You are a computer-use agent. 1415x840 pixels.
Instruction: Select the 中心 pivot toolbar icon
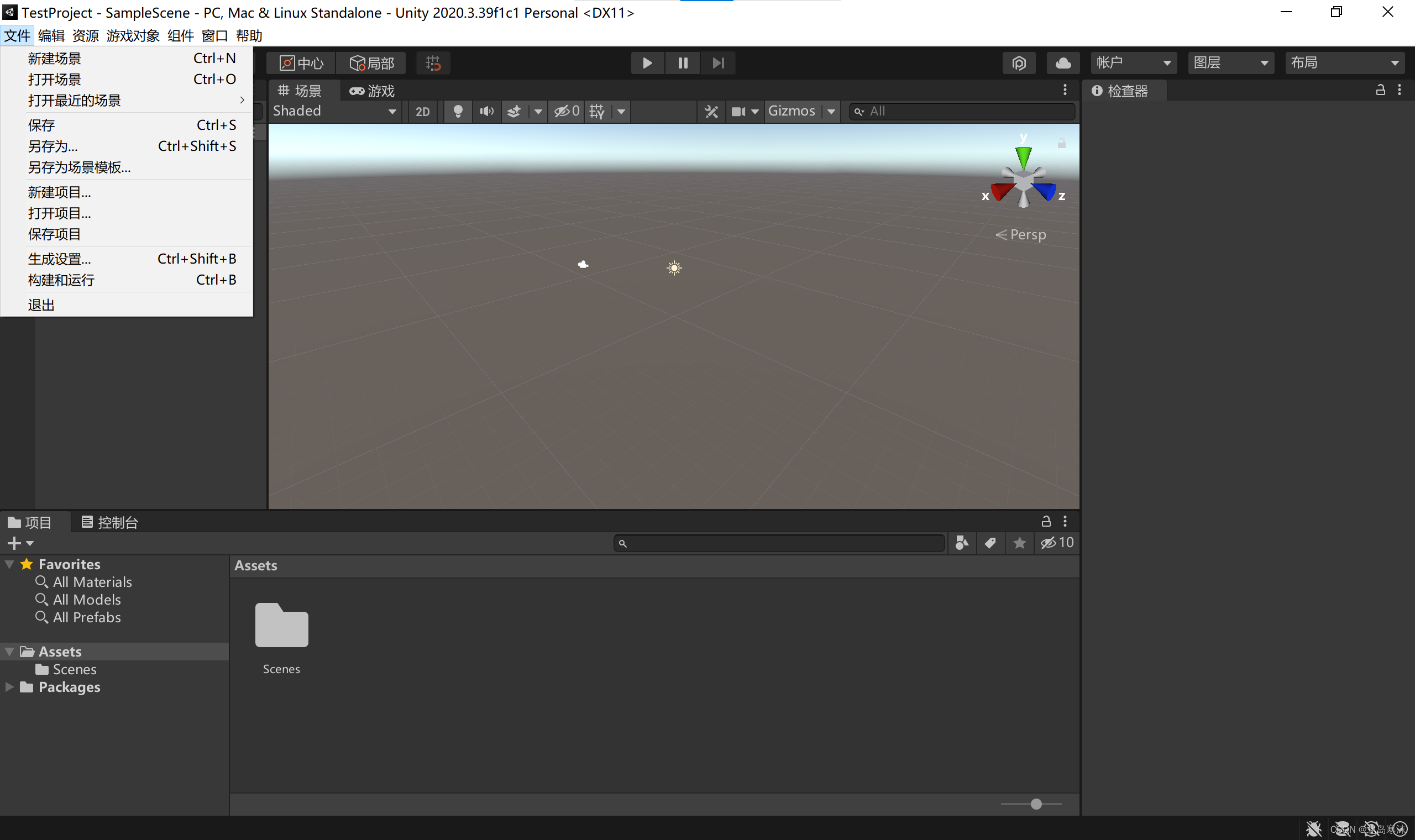(301, 63)
